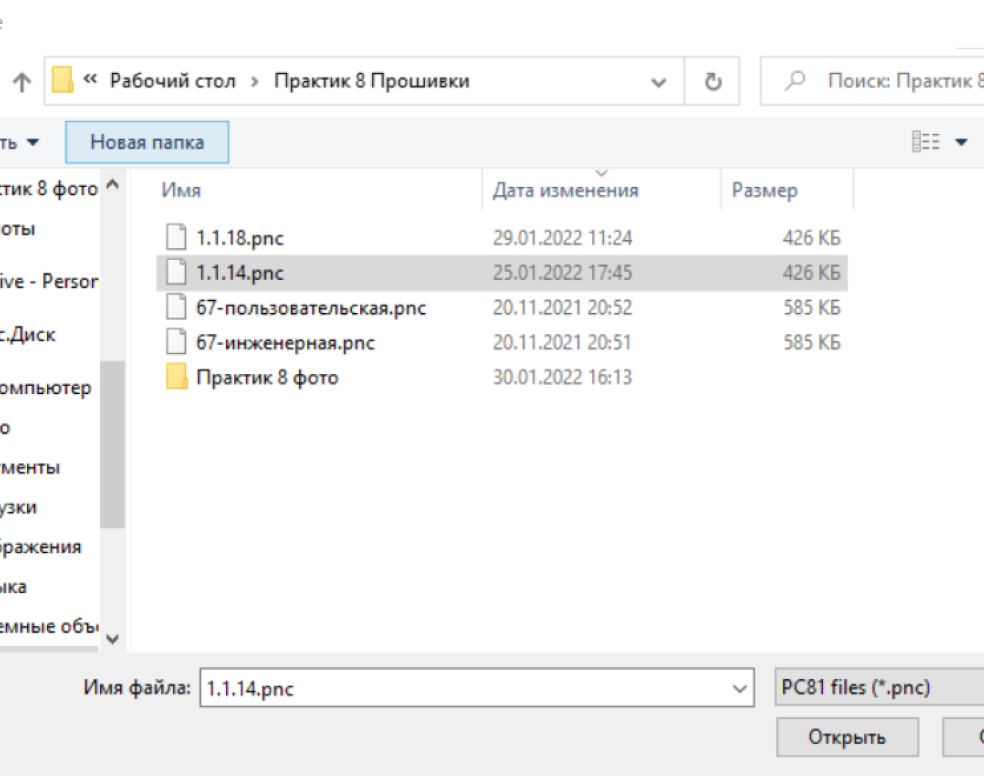984x776 pixels.
Task: Click Рабочий стол in breadcrumb path
Action: (x=173, y=82)
